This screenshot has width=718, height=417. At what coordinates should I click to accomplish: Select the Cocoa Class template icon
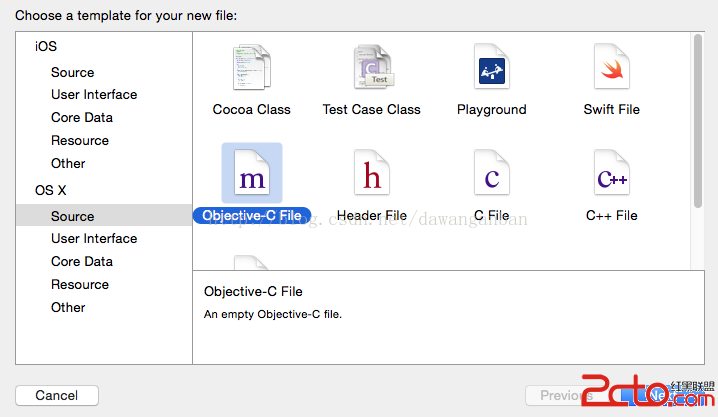(x=251, y=67)
